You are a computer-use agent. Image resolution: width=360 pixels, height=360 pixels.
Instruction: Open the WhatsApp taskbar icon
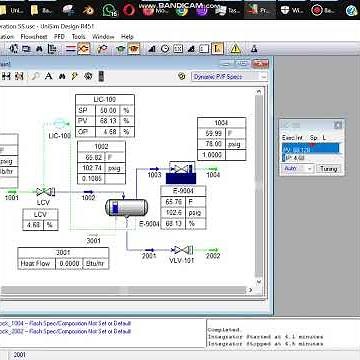click(x=109, y=10)
